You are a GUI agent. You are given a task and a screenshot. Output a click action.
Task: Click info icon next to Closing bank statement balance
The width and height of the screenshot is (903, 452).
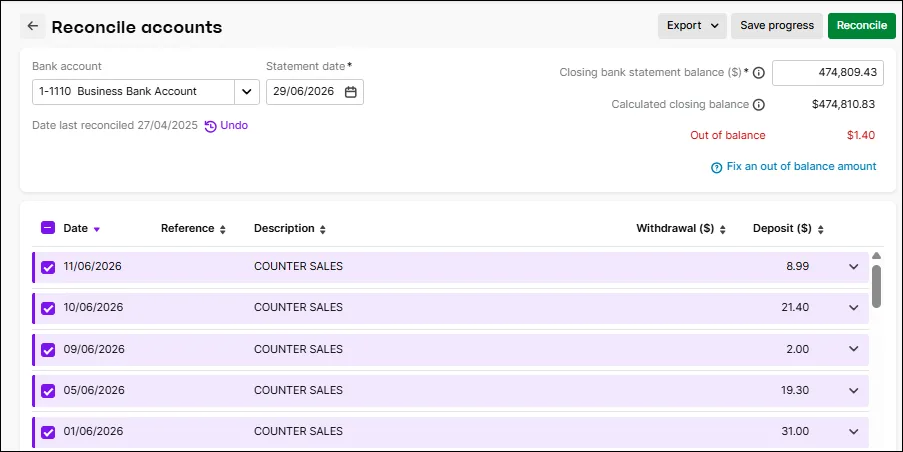pos(759,73)
